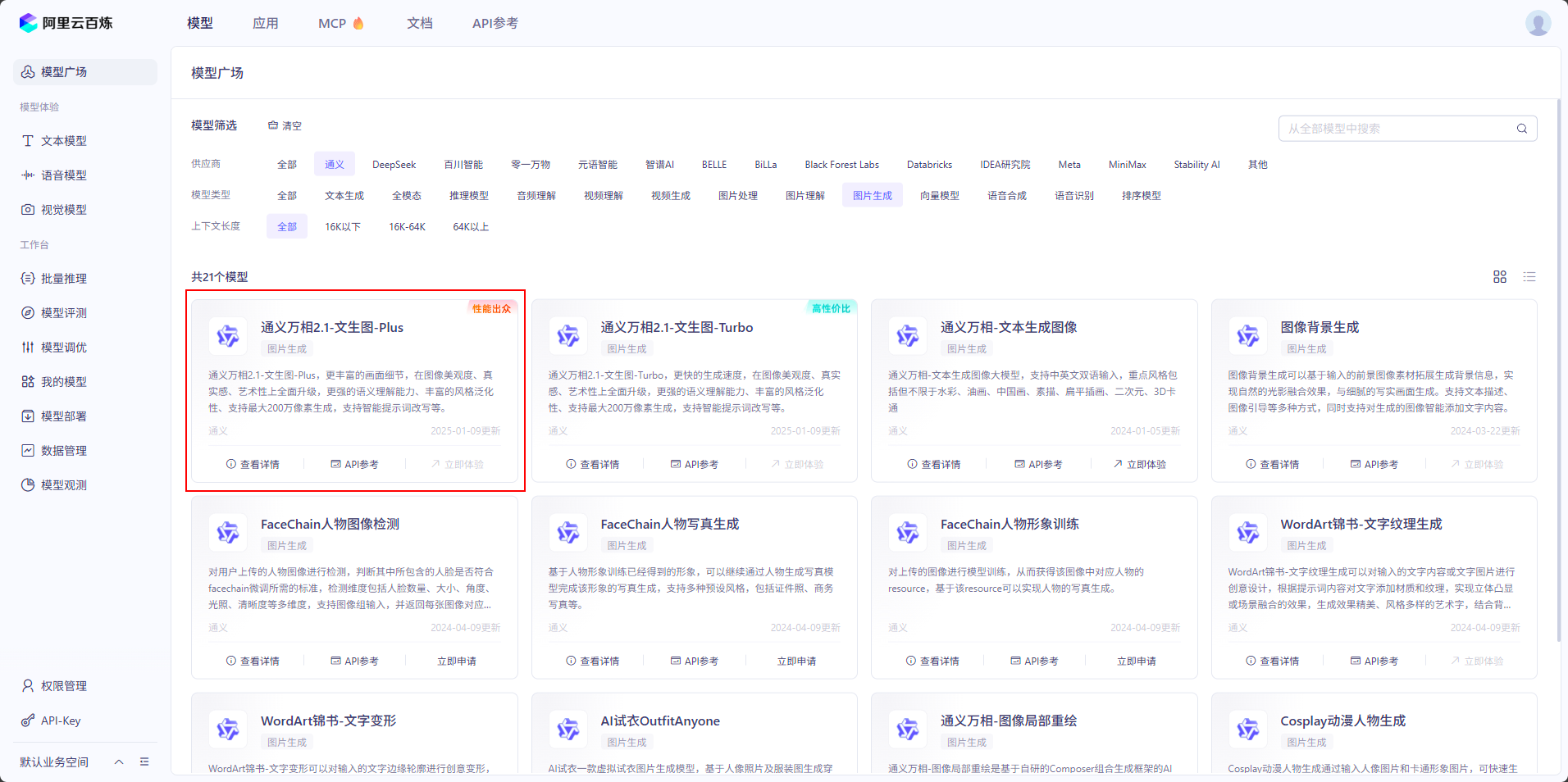
Task: Click 立即申请 on FaceChain人物图像检测
Action: [457, 662]
